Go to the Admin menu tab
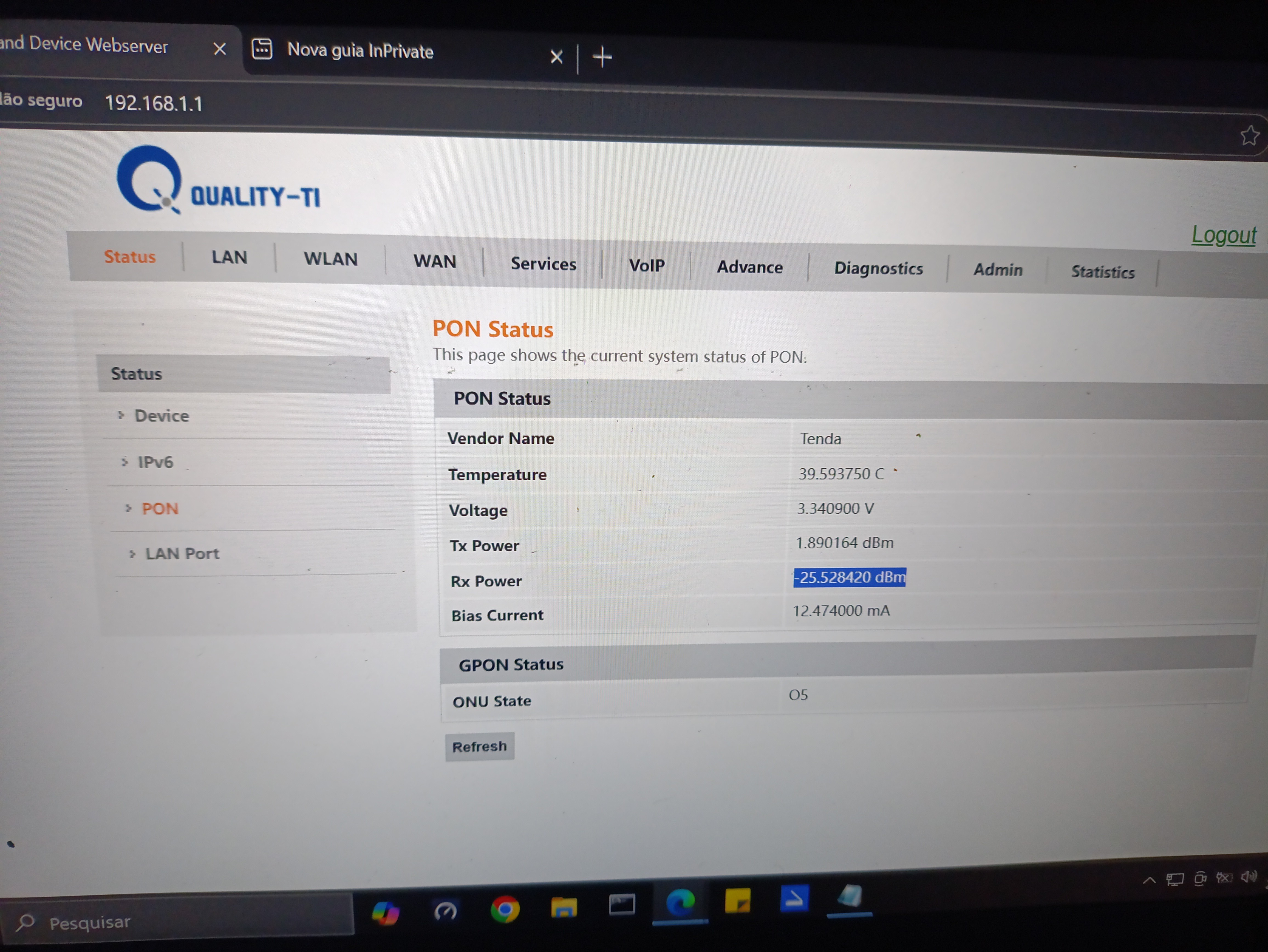Viewport: 1268px width, 952px height. (997, 270)
